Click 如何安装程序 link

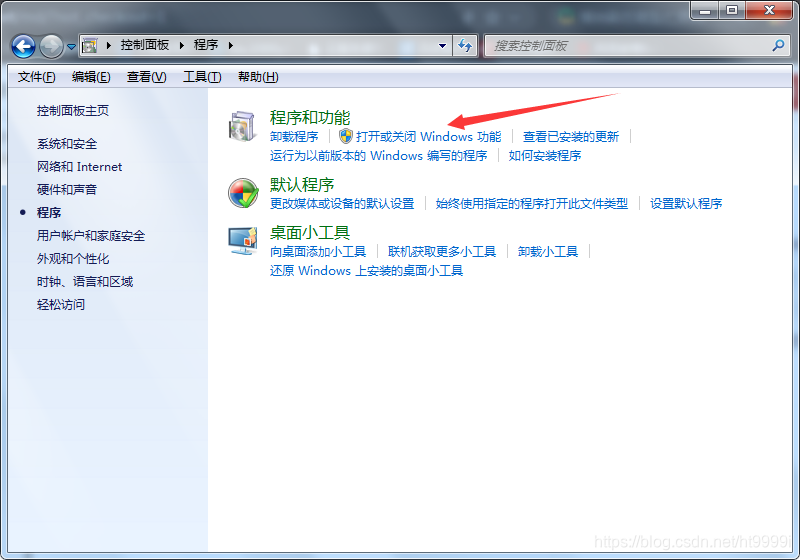(545, 156)
